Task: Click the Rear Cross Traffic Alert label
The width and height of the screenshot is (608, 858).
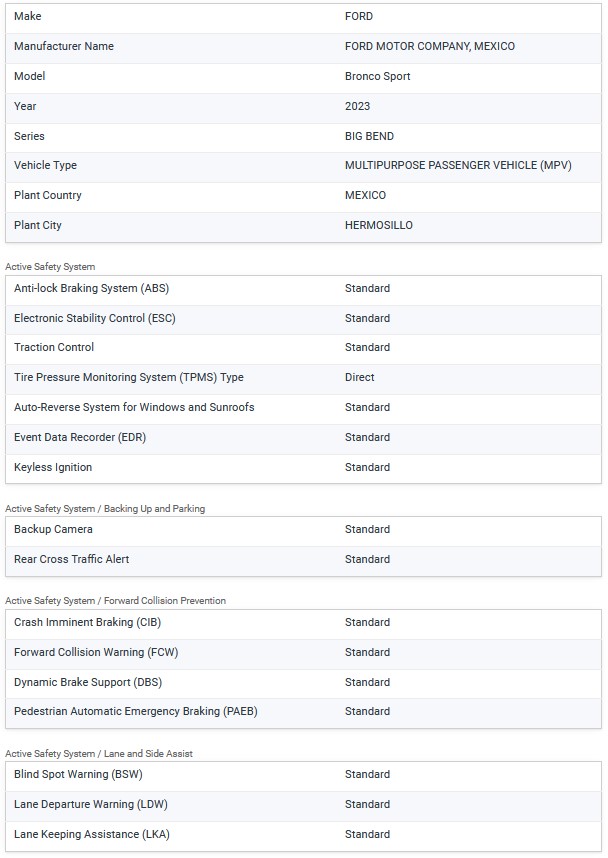Action: [71, 559]
